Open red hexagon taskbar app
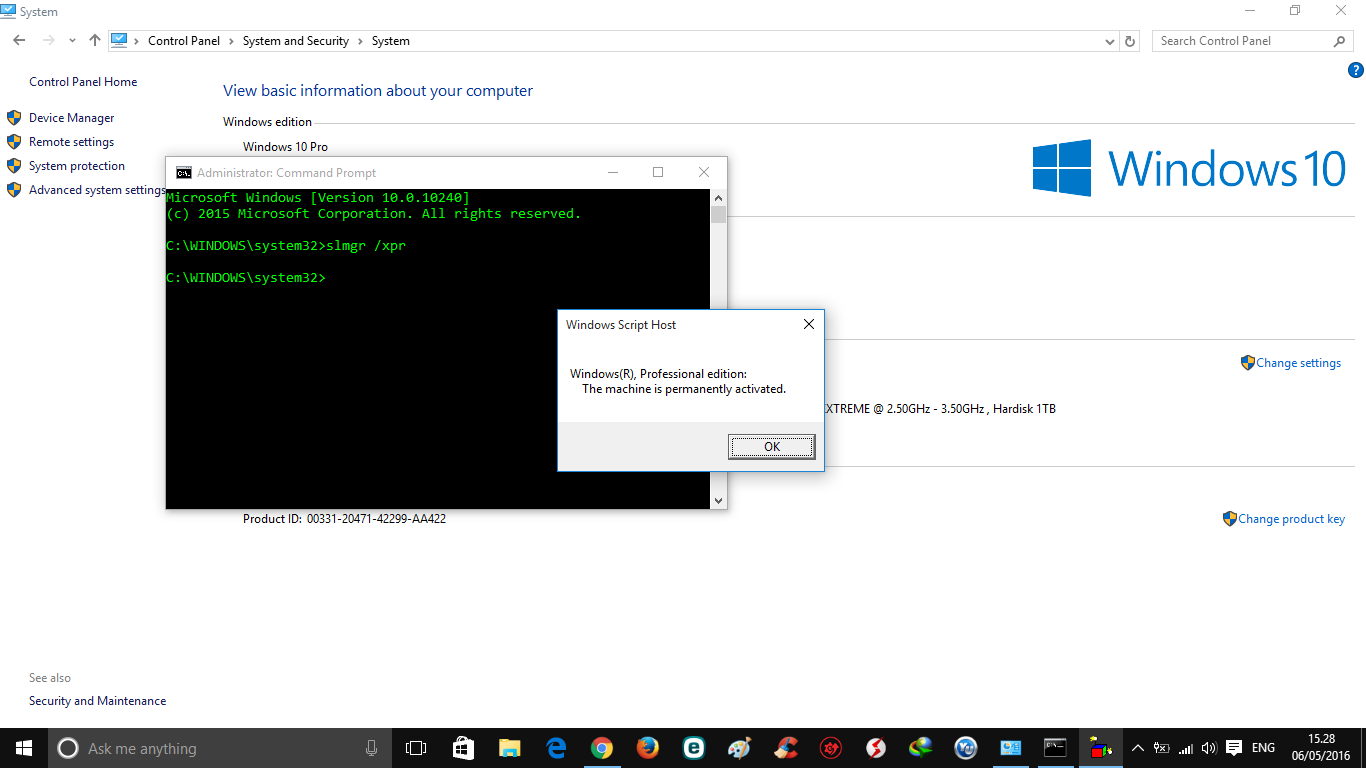 pos(830,748)
